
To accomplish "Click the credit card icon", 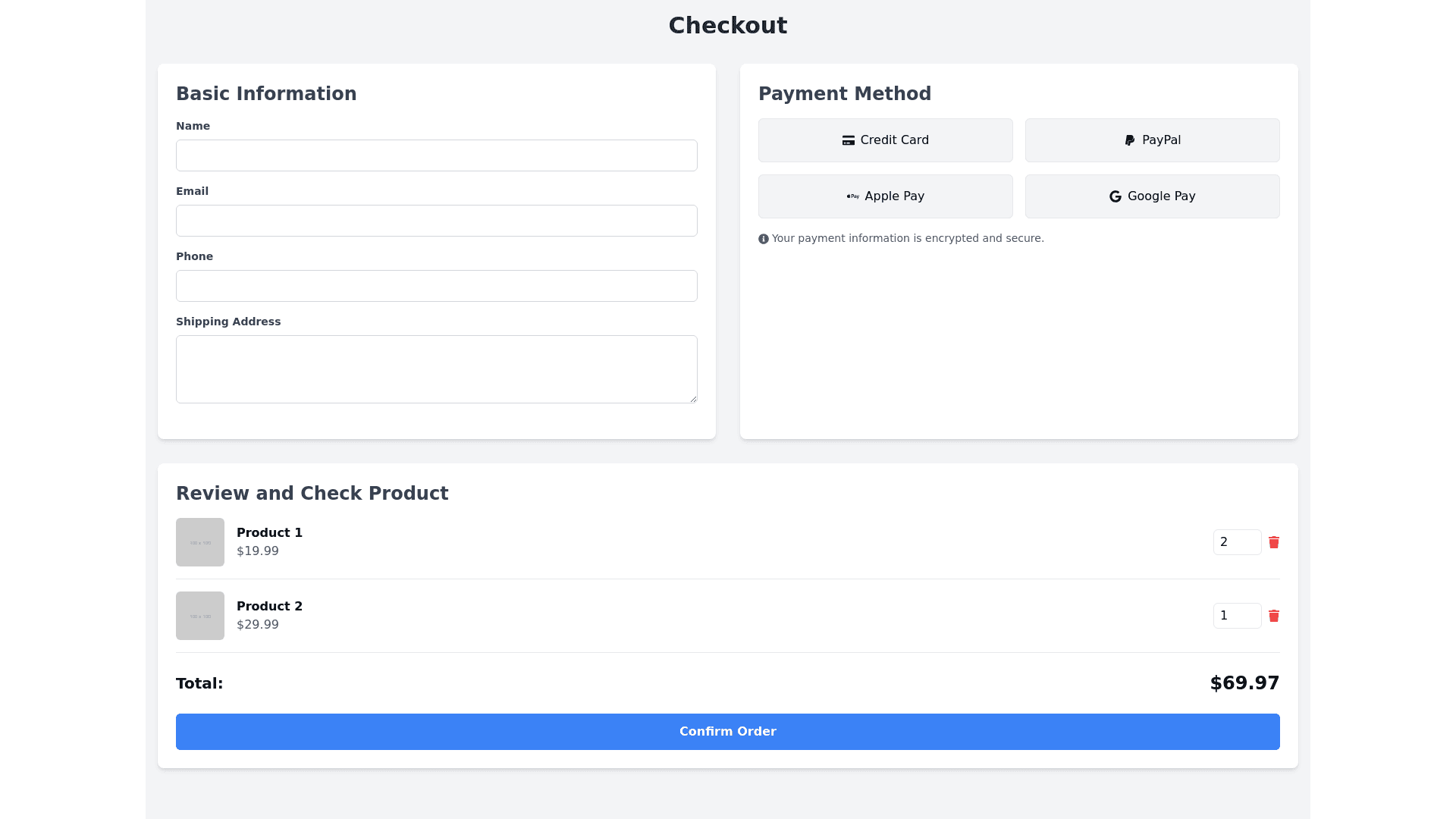I will [848, 140].
